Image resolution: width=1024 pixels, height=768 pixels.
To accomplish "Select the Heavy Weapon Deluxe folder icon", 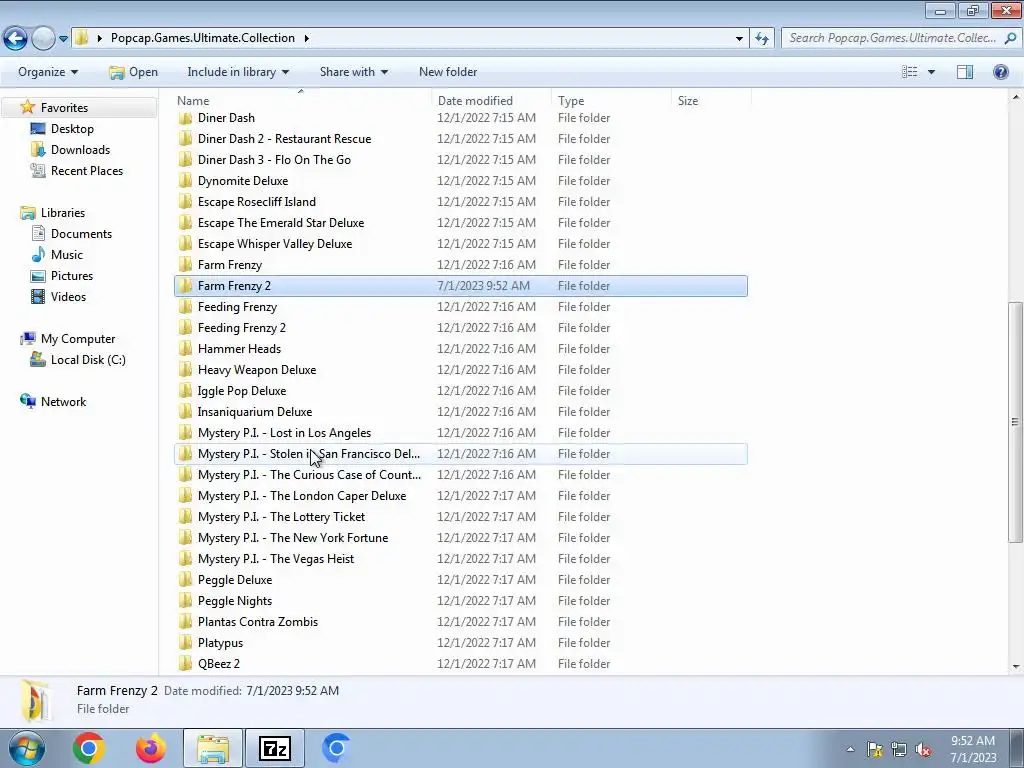I will pos(185,370).
